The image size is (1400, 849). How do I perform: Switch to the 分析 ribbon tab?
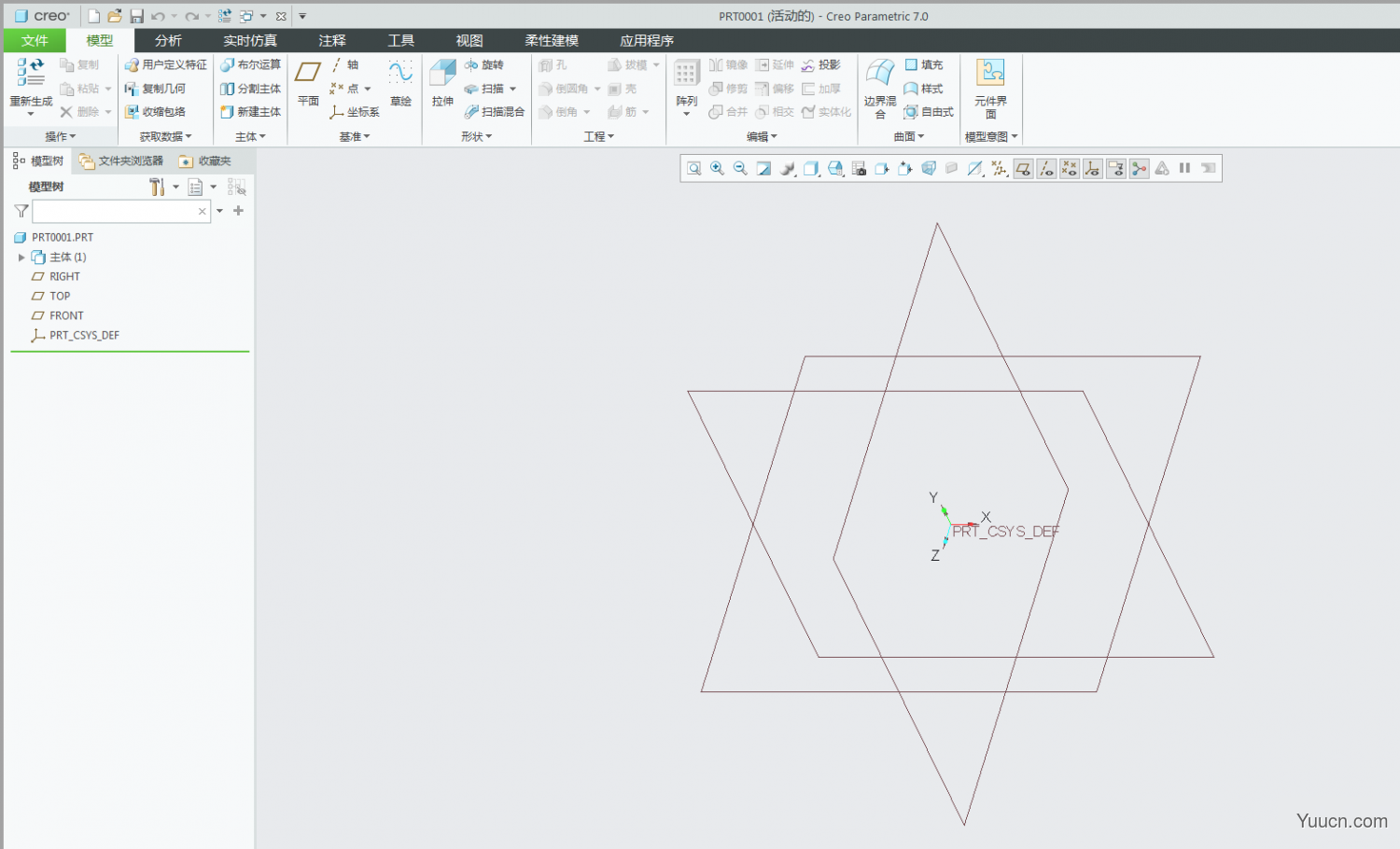168,40
